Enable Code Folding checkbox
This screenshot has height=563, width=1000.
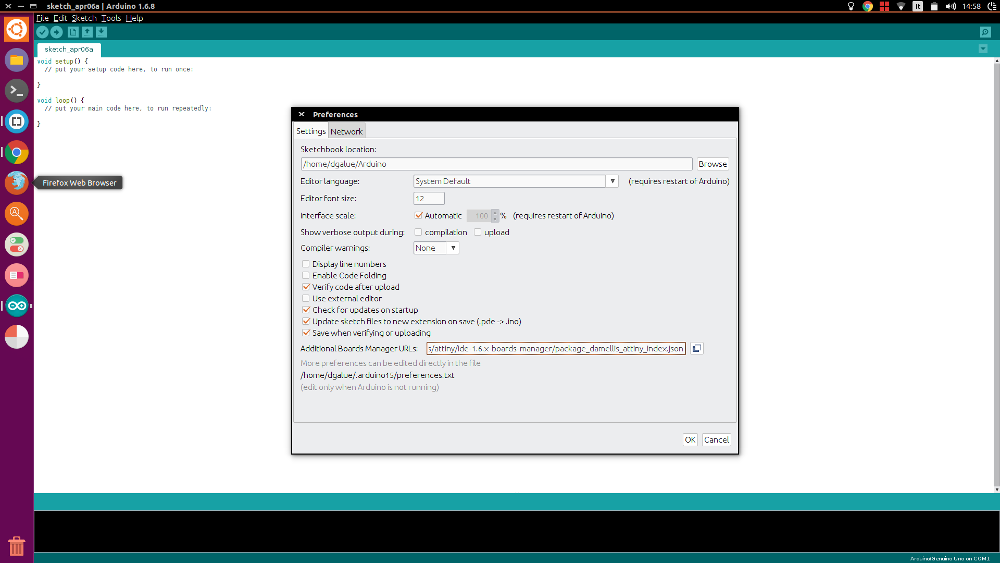[x=306, y=275]
